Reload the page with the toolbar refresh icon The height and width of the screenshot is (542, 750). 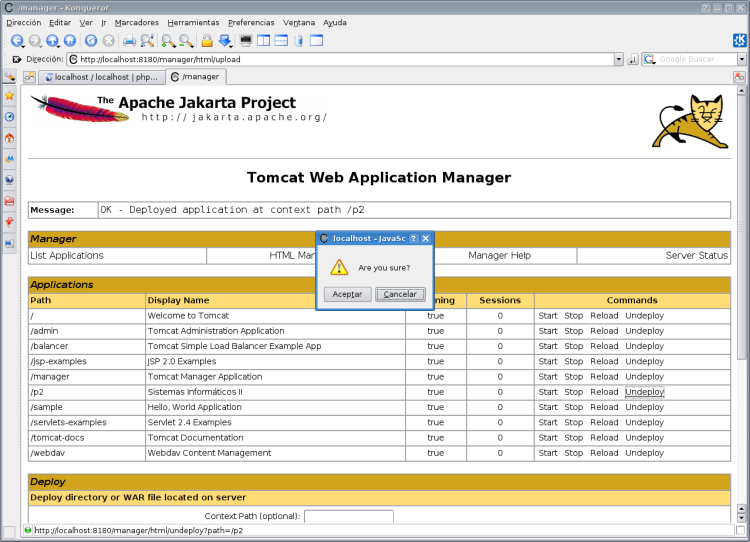(89, 41)
